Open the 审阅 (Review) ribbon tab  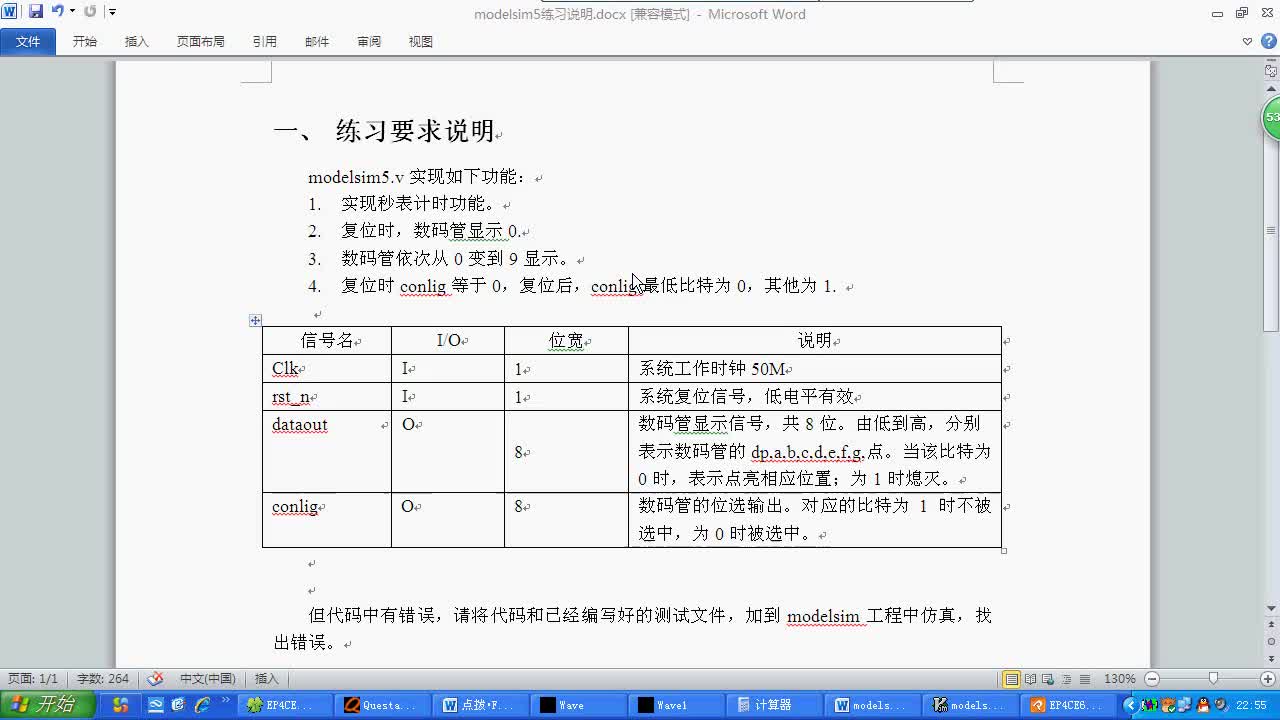point(369,41)
